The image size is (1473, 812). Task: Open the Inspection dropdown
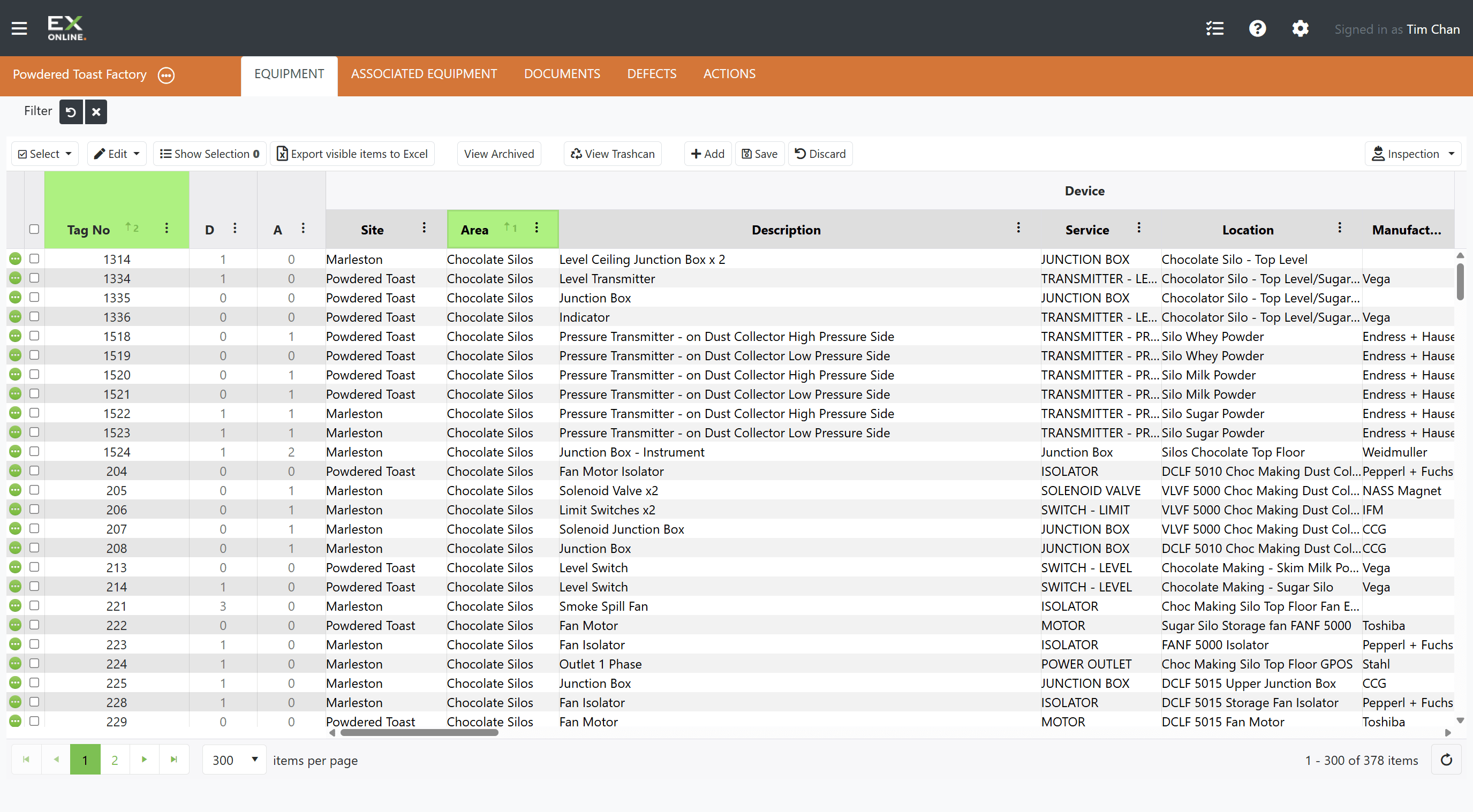[x=1413, y=154]
